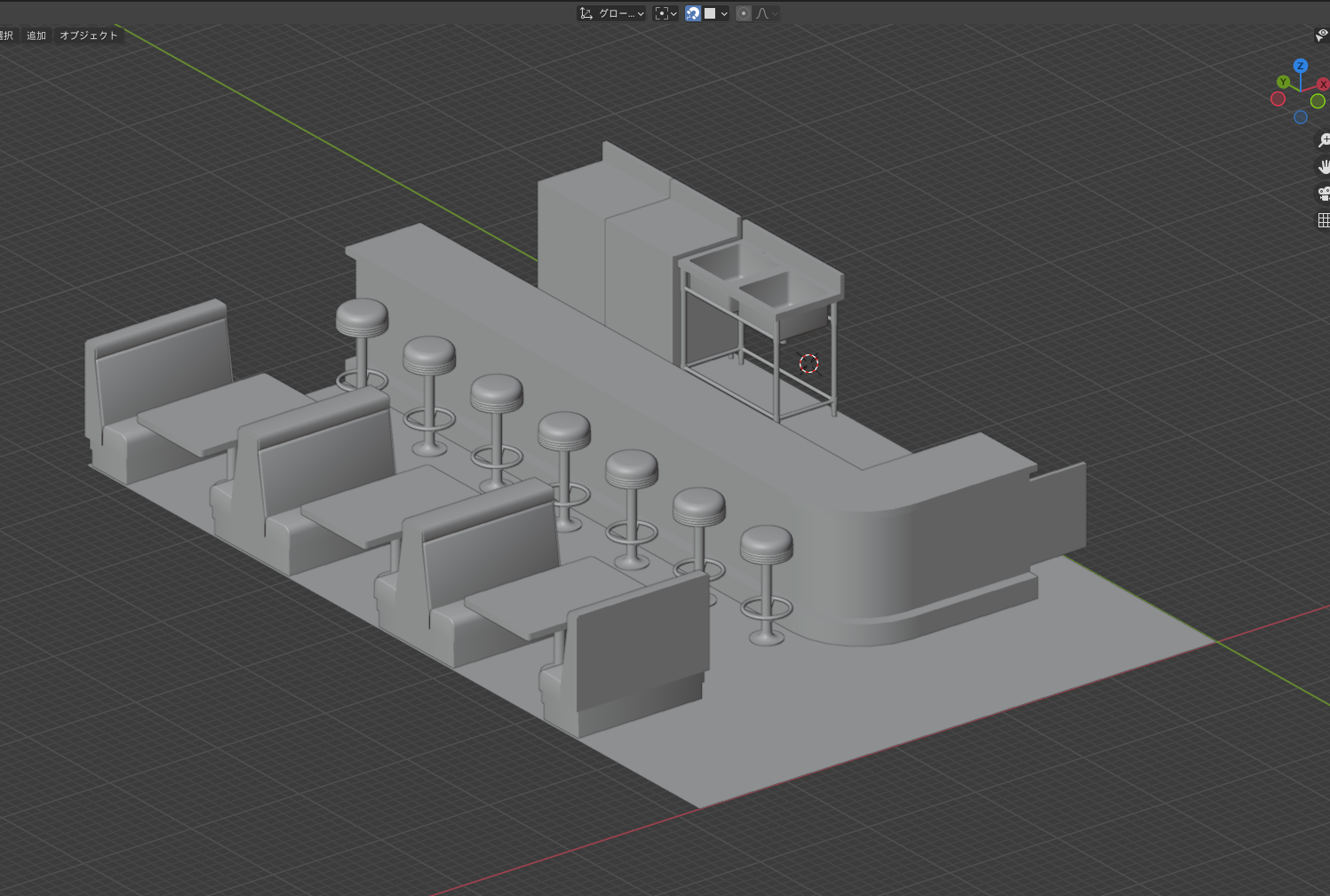Toggle camera view with camera icon
This screenshot has height=896, width=1330.
1323,194
